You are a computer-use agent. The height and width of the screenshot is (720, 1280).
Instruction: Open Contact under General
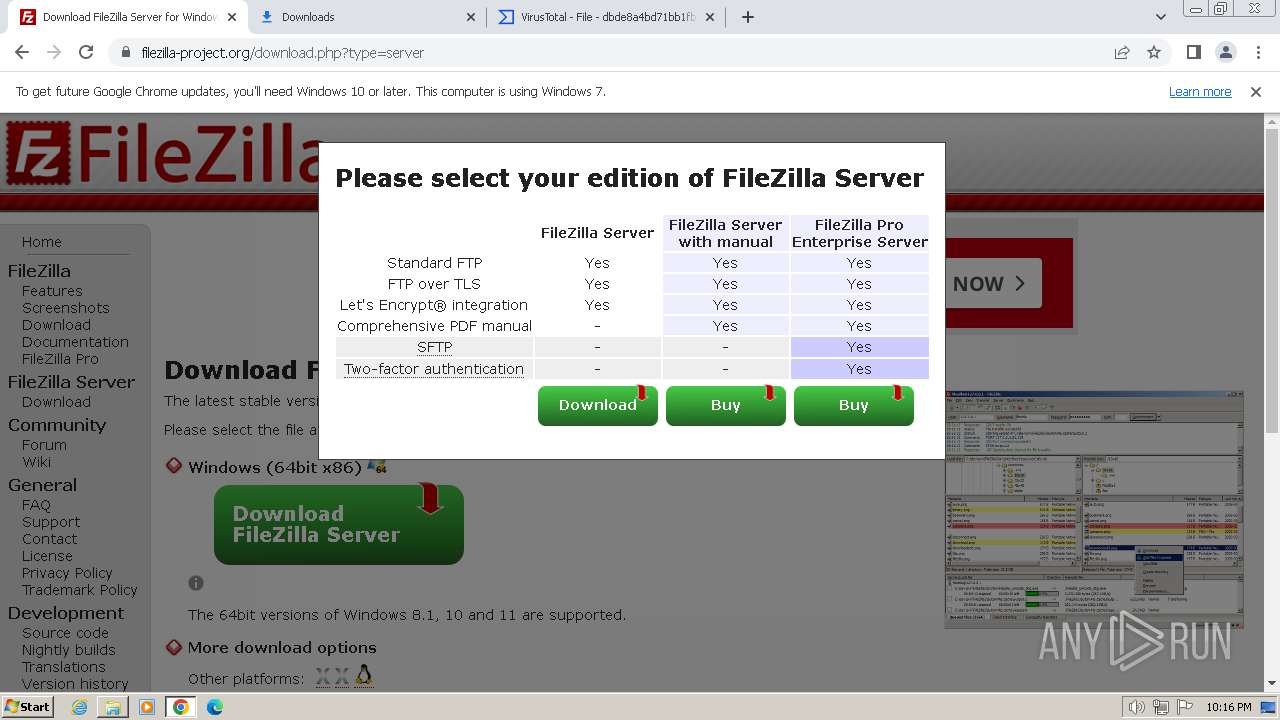point(49,539)
